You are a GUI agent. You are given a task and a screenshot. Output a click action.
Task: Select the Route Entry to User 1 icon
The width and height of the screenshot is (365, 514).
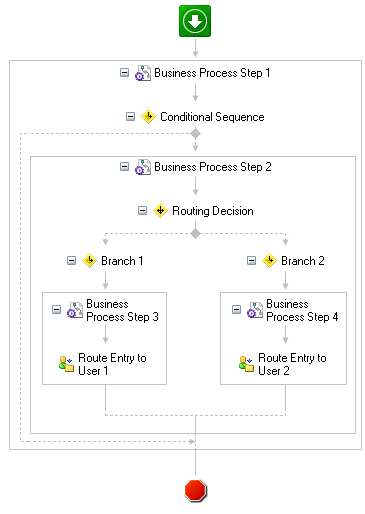click(x=66, y=364)
